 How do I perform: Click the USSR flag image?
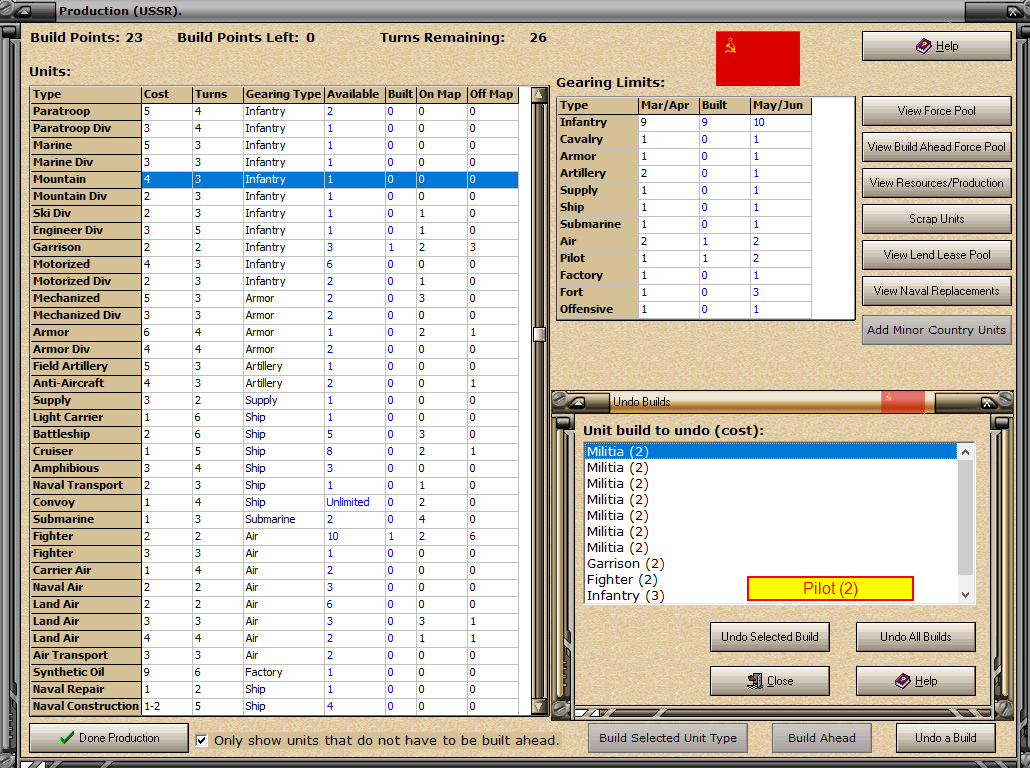(757, 58)
